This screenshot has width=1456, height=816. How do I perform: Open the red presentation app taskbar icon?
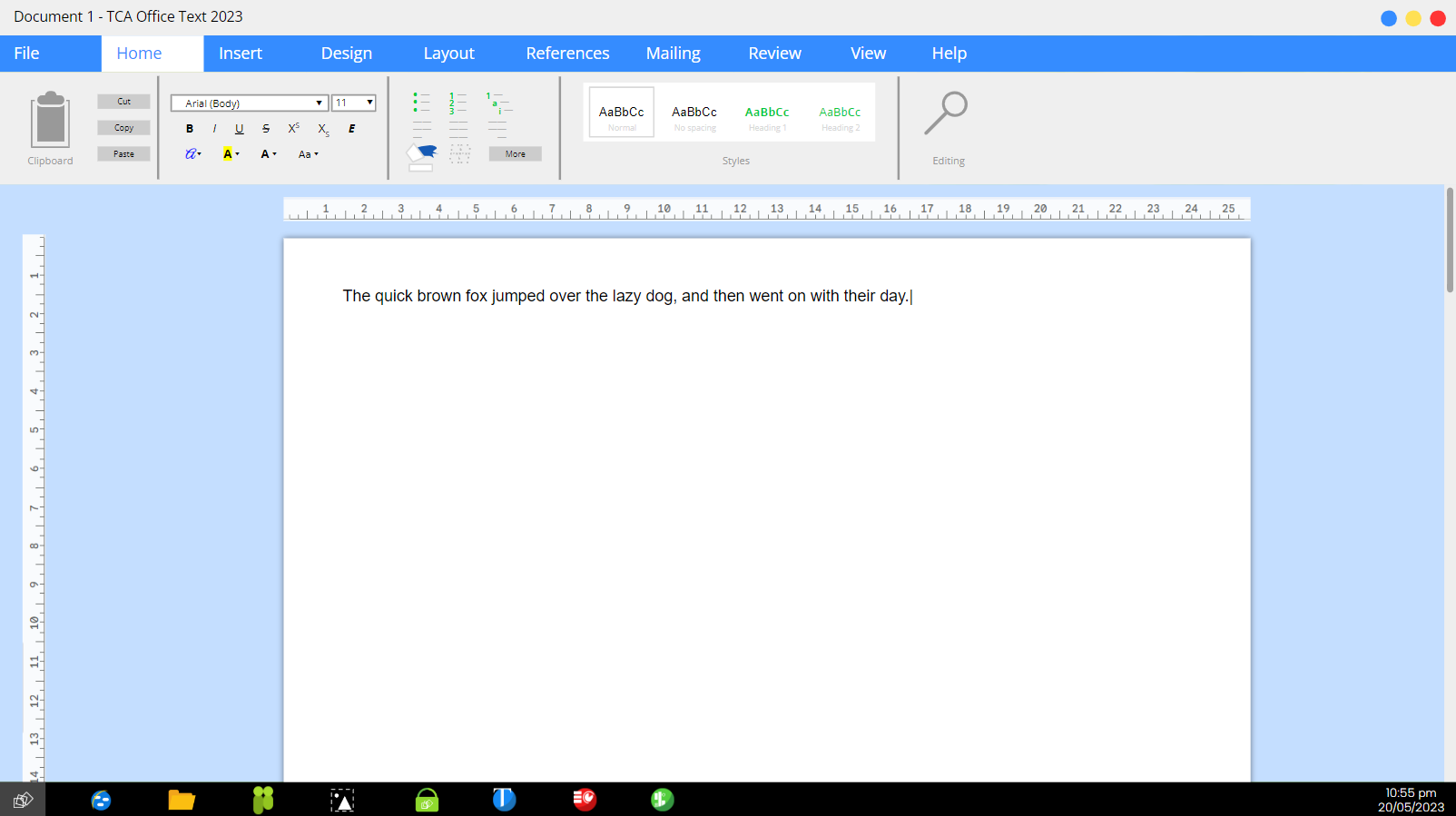pos(585,799)
